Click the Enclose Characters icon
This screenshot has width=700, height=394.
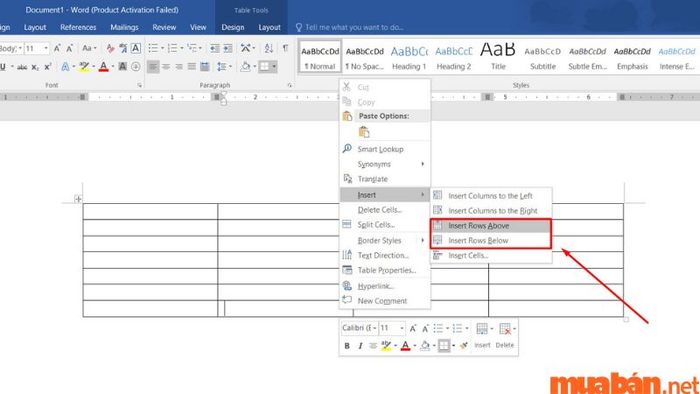136,67
